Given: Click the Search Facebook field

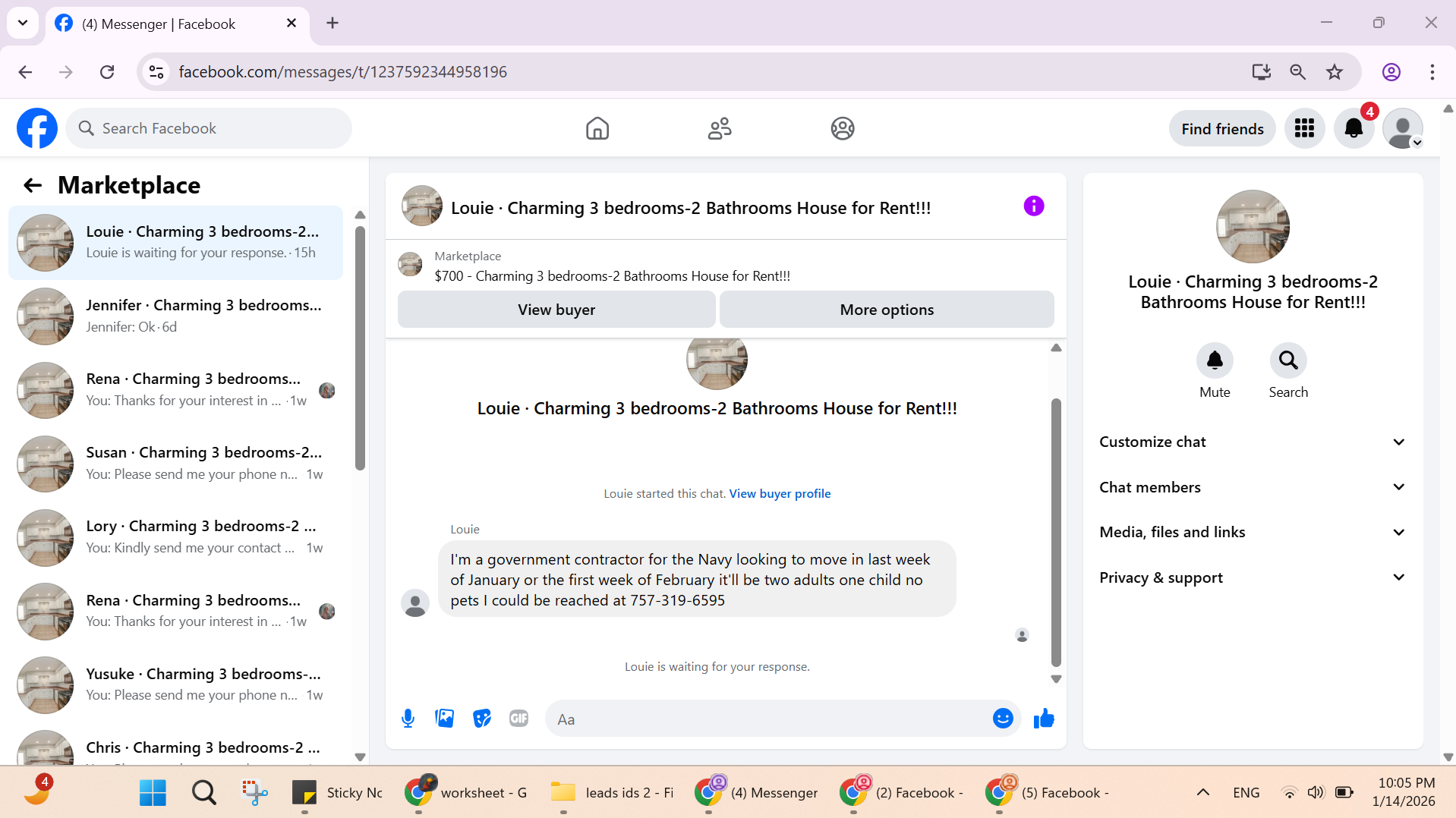Looking at the screenshot, I should 209,128.
